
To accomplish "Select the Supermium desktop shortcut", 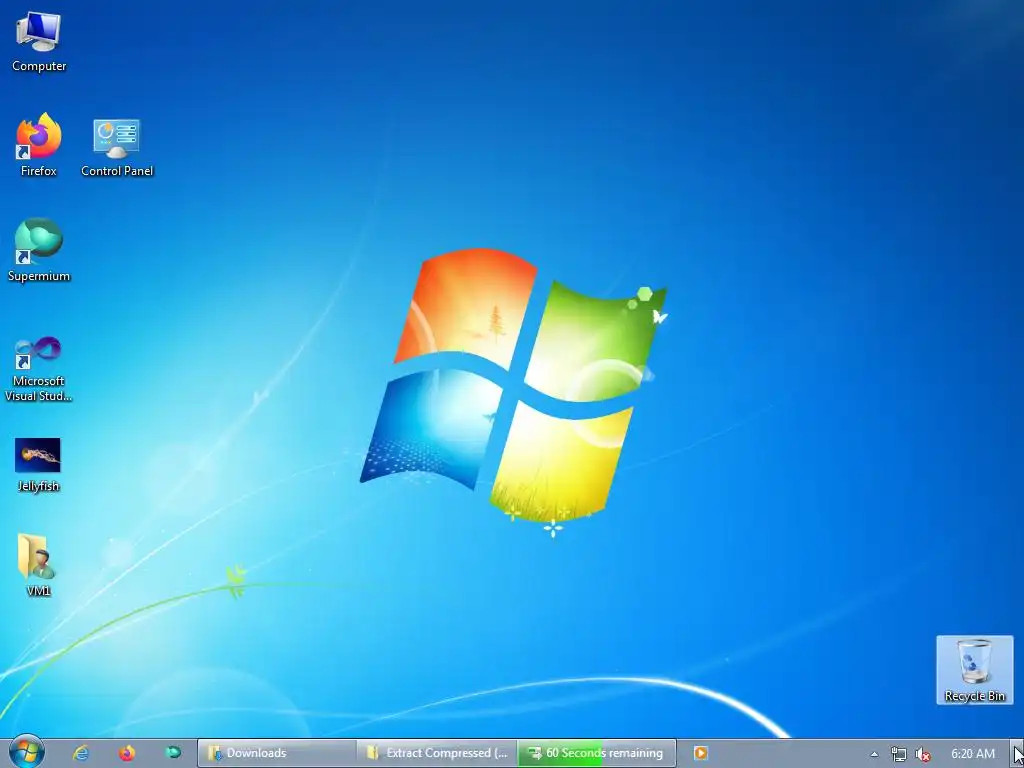I will 39,250.
